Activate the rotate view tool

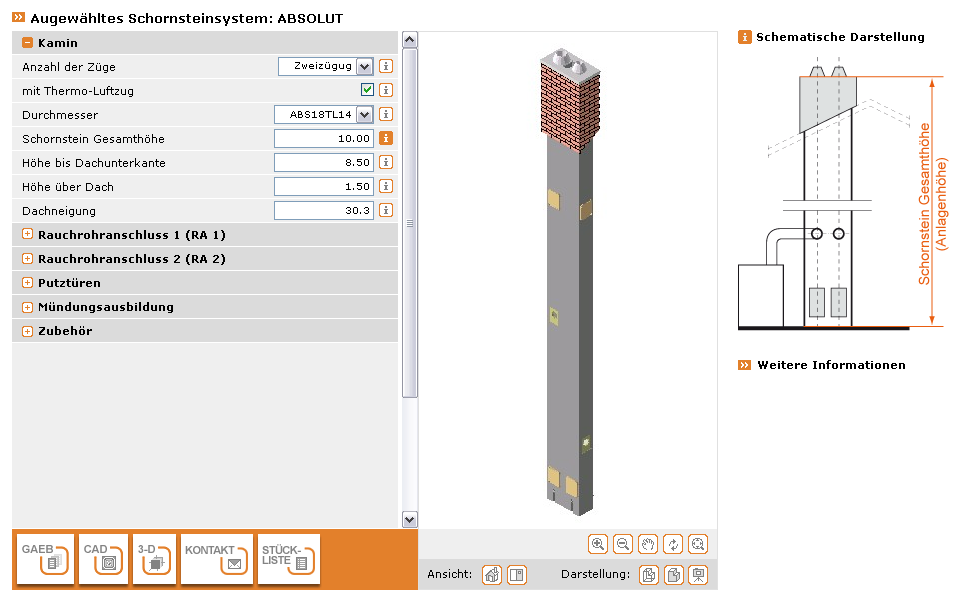click(673, 544)
